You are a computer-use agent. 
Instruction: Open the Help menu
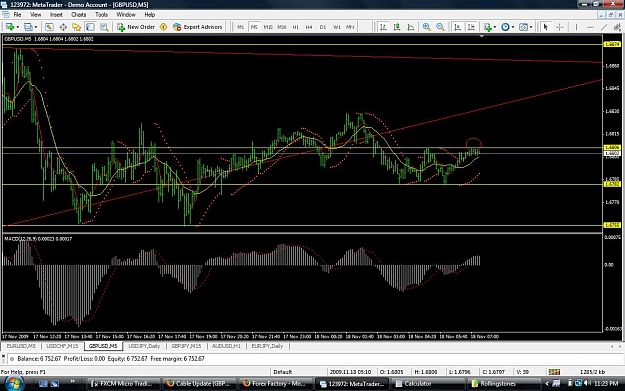tap(149, 15)
